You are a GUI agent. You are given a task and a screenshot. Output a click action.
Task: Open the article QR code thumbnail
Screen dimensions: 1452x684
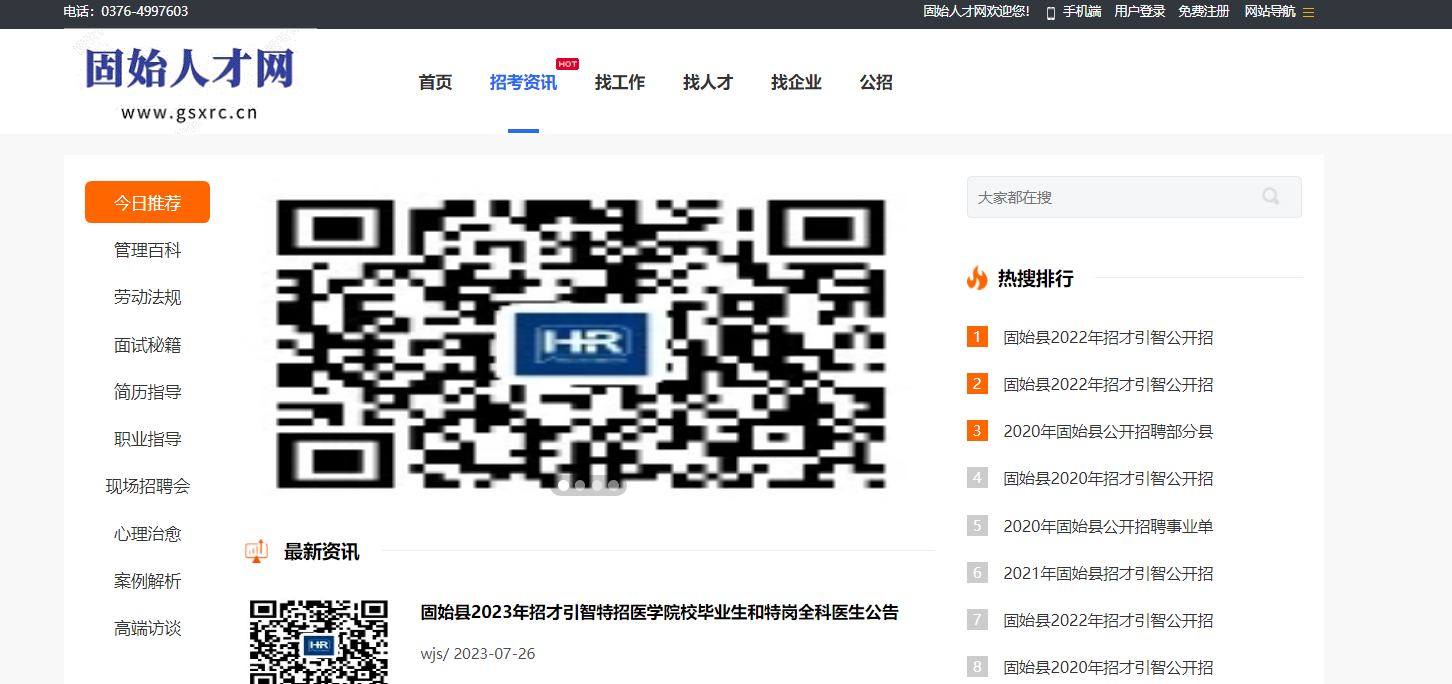(318, 641)
